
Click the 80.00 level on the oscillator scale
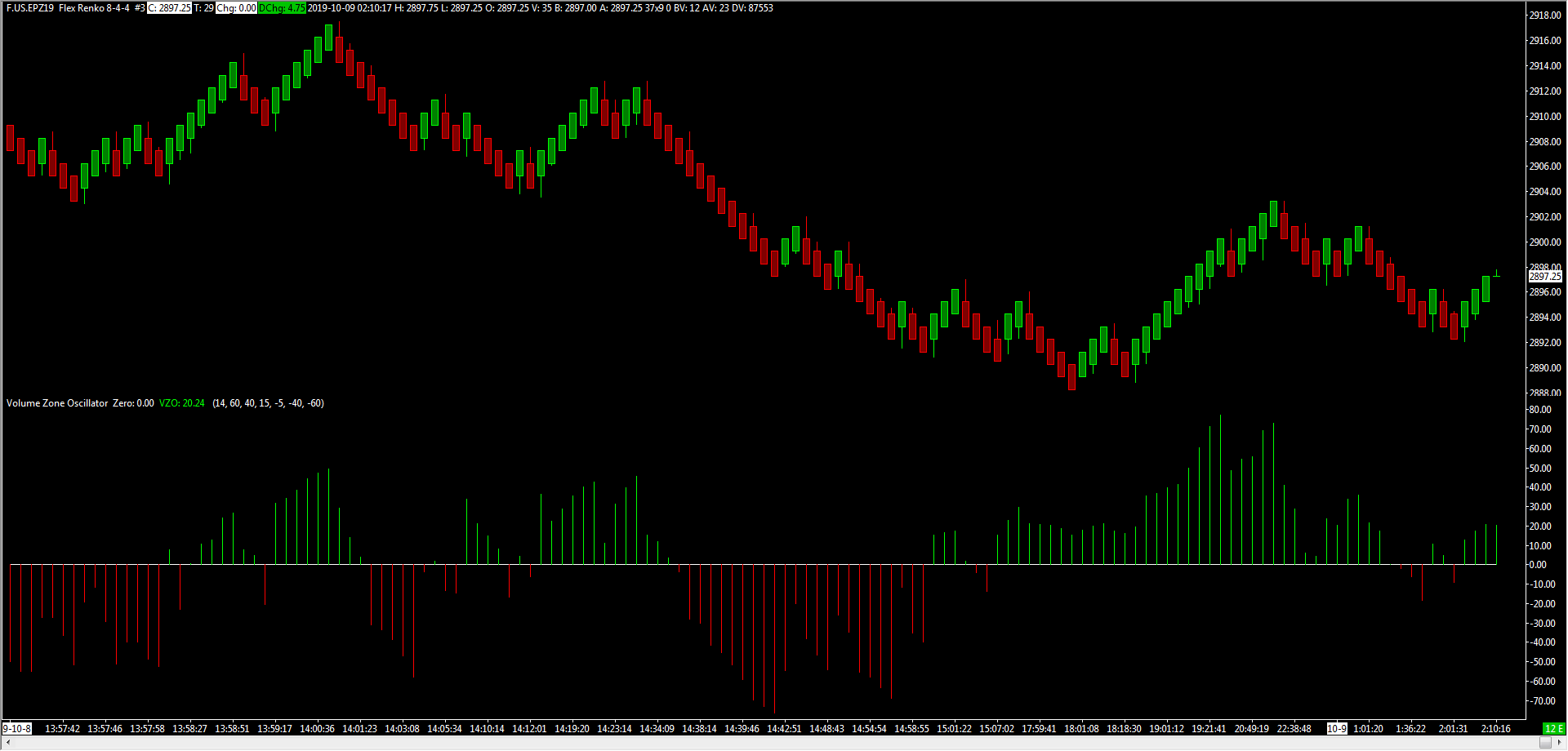[x=1540, y=410]
